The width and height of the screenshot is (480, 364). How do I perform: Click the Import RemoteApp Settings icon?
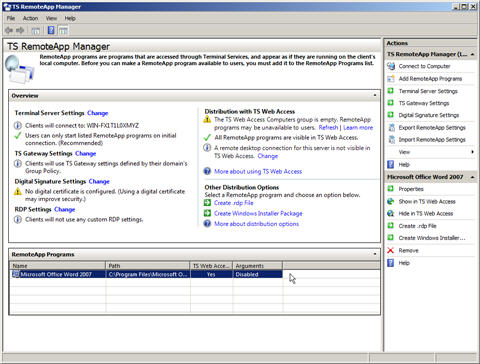(391, 139)
